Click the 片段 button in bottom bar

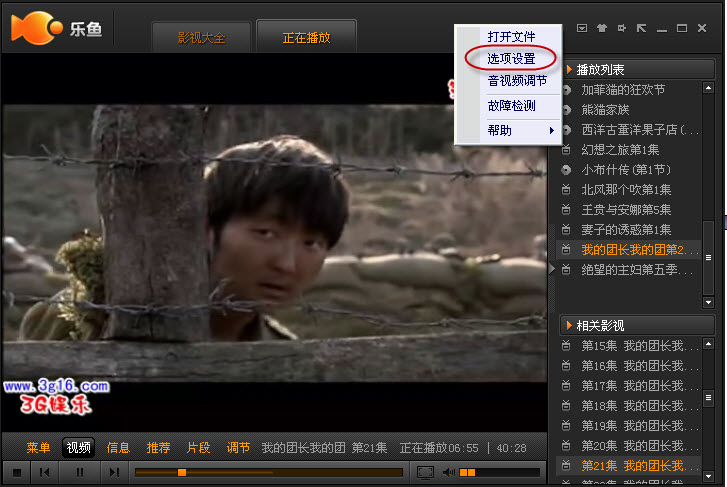click(x=198, y=447)
